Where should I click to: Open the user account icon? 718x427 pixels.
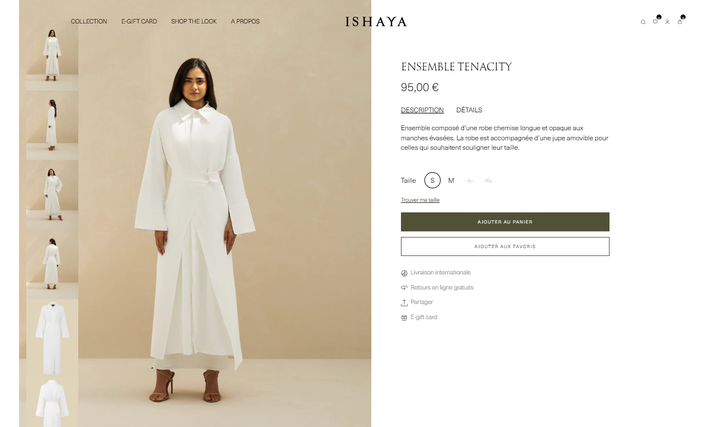point(667,22)
